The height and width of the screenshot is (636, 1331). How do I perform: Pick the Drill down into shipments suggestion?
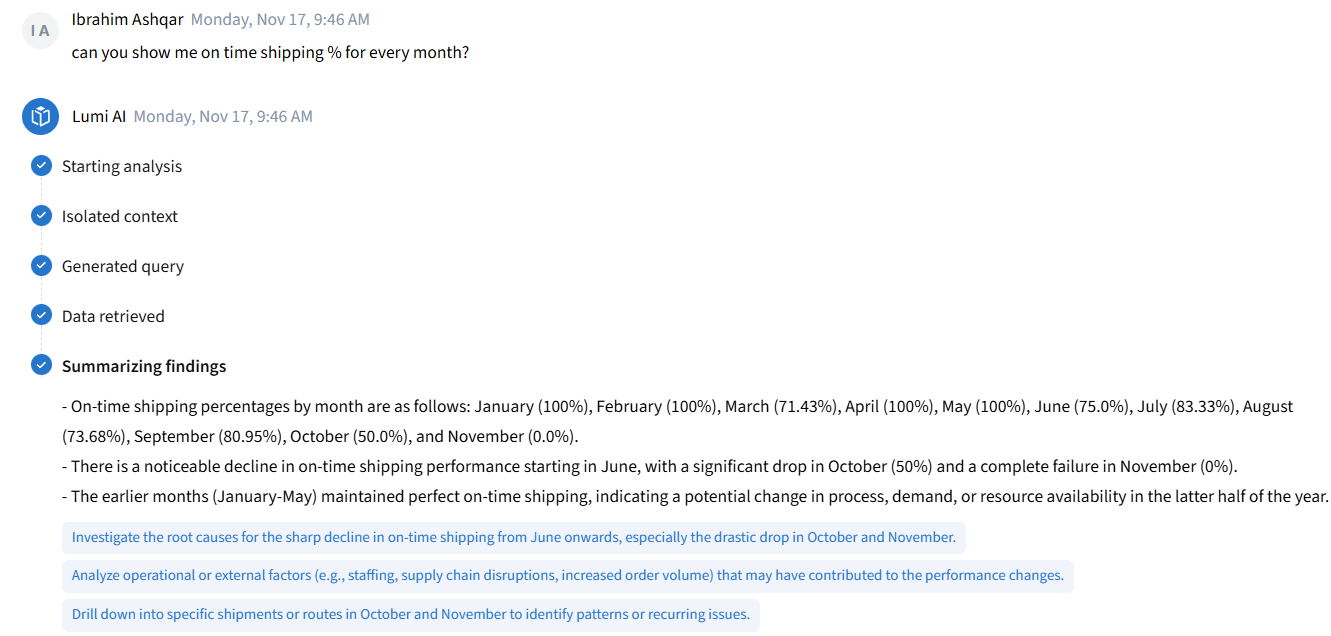[x=410, y=614]
